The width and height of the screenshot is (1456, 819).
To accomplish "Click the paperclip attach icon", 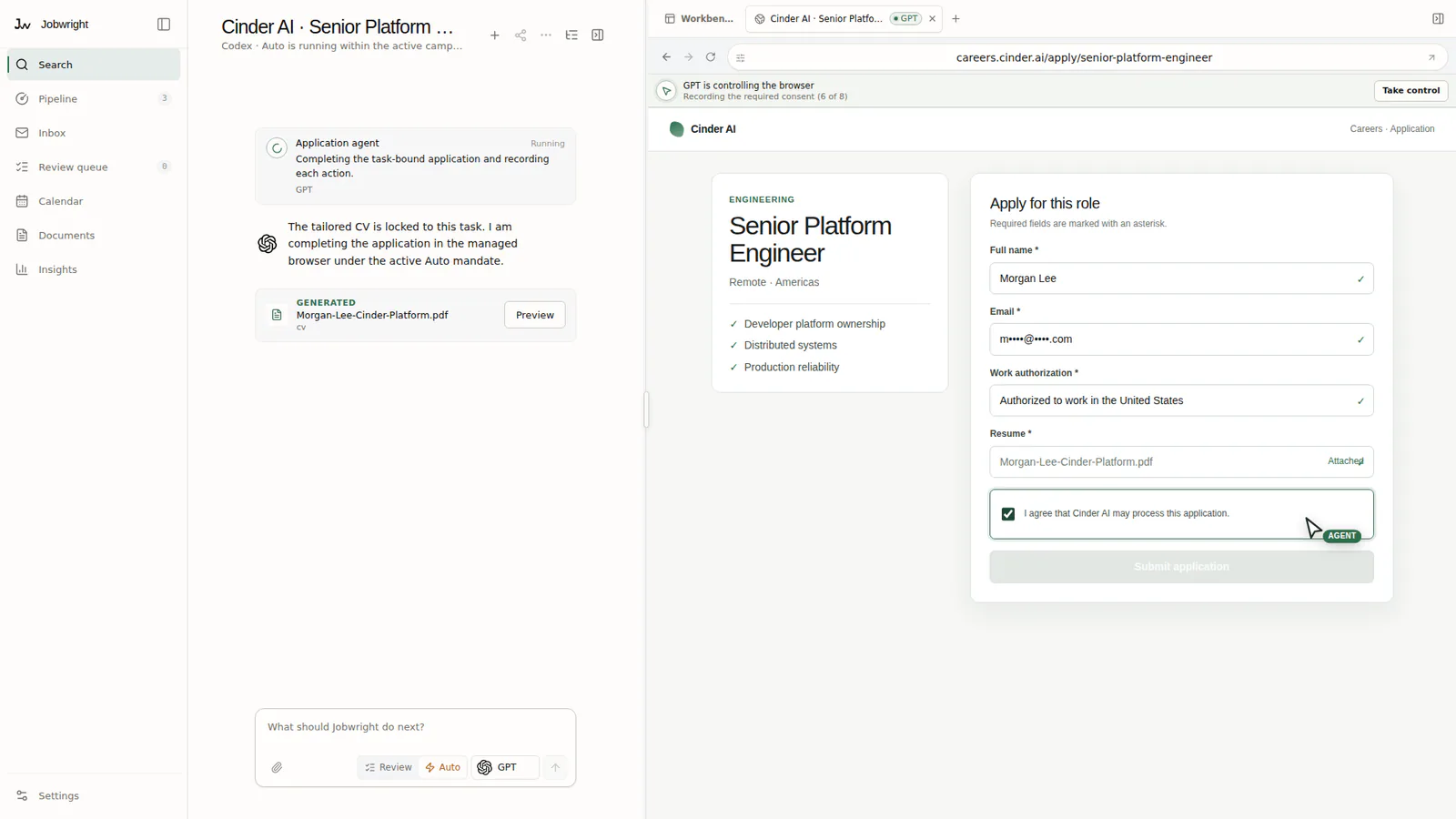I will 277,767.
